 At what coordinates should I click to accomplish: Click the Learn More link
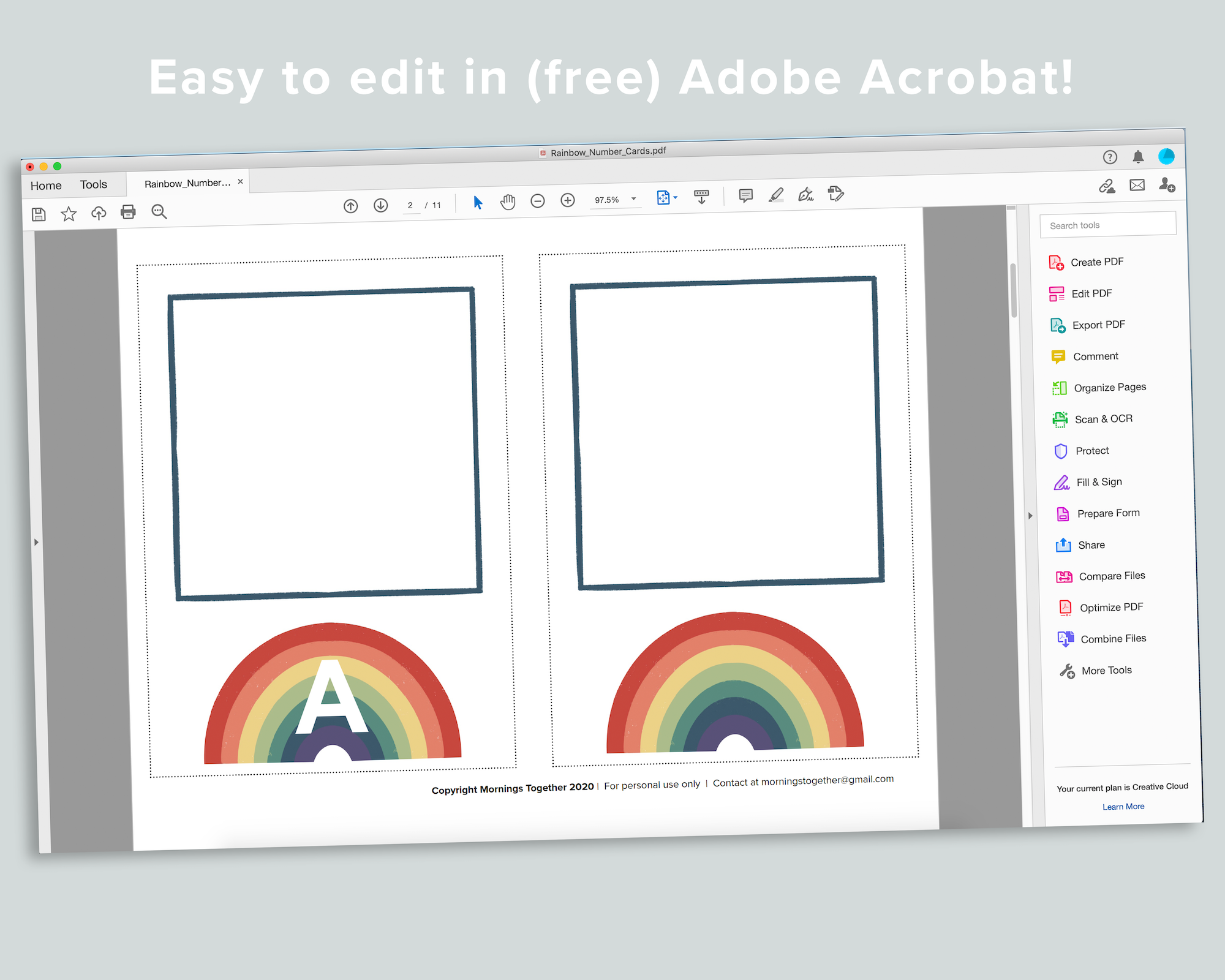pyautogui.click(x=1123, y=807)
